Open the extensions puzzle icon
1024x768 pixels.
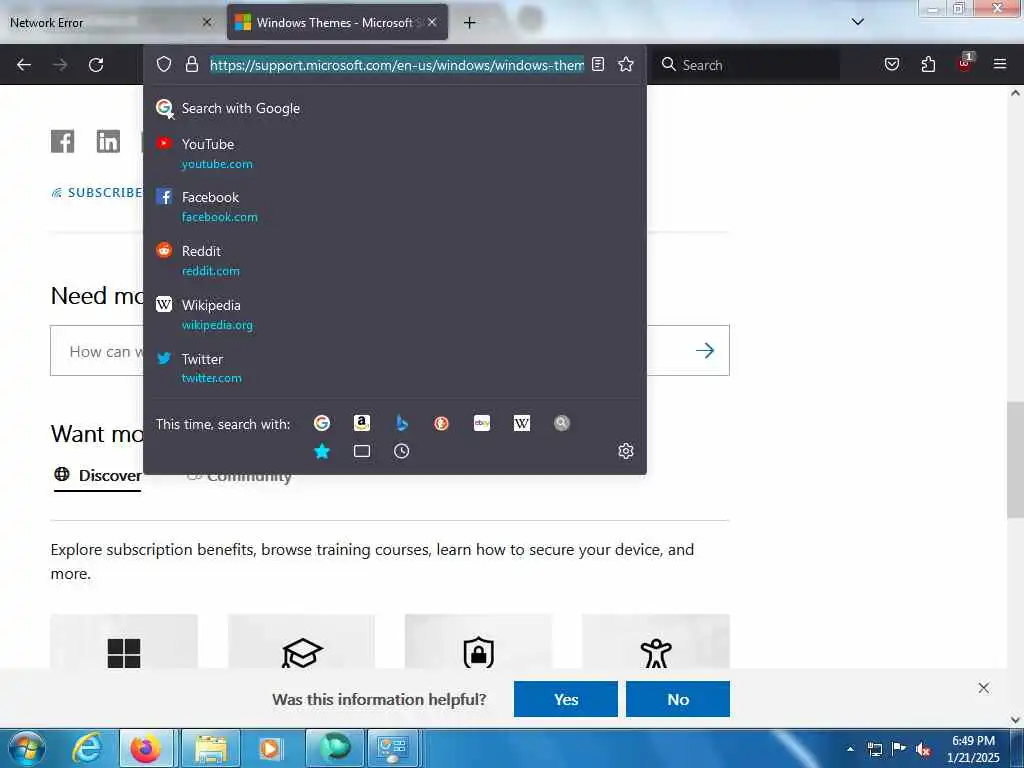(928, 64)
